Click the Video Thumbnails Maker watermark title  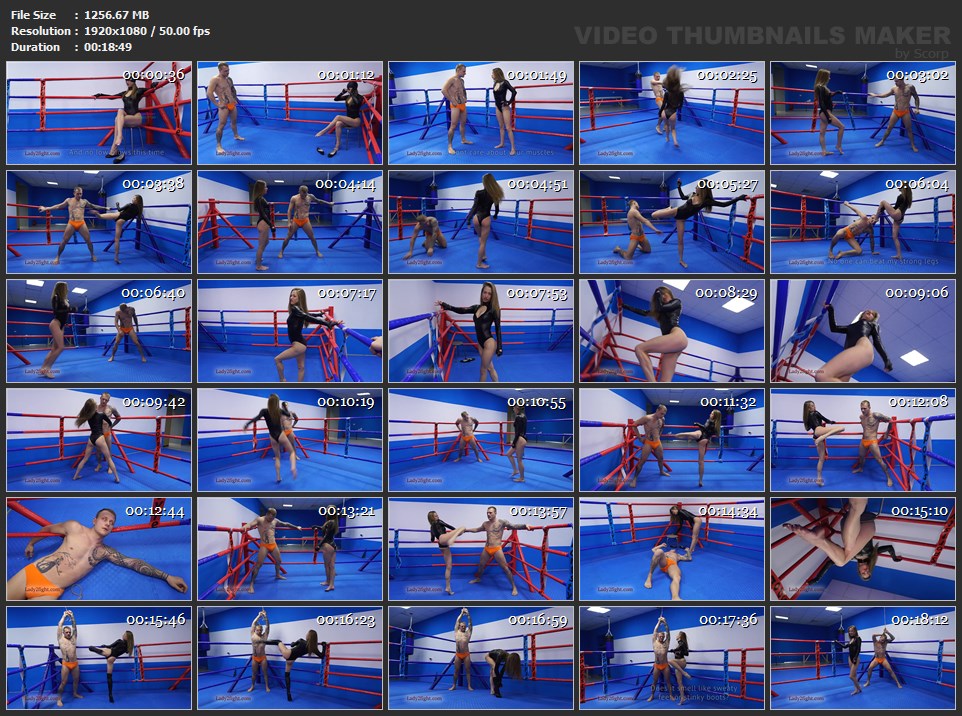(762, 36)
